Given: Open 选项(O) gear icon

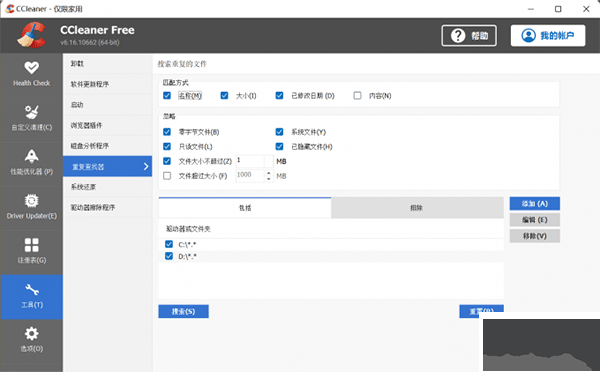Looking at the screenshot, I should (x=31, y=334).
